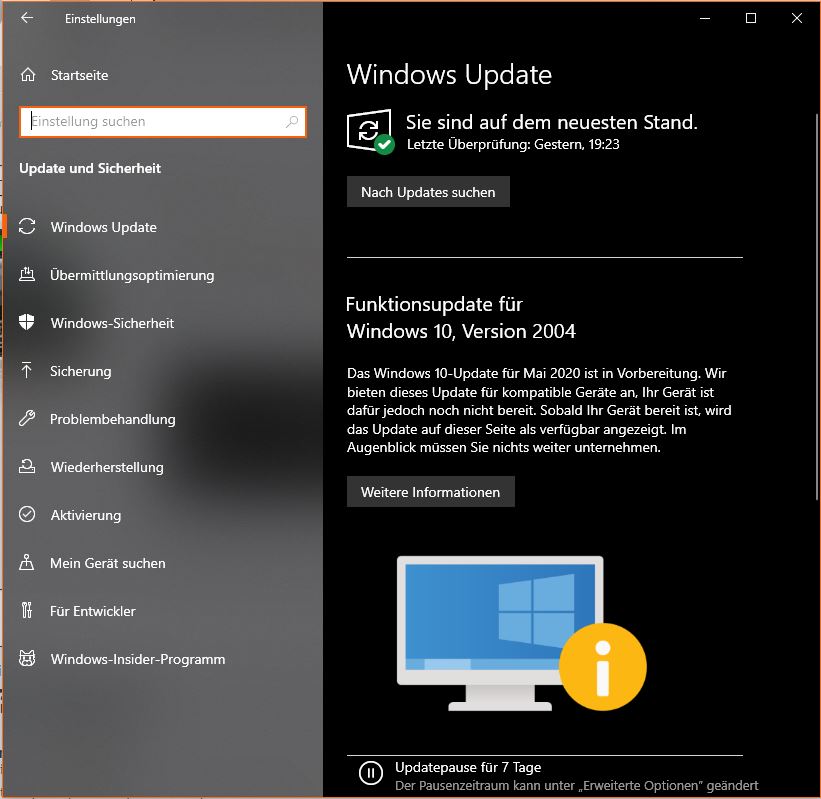Click the Übermittlungsoptimierung icon
The image size is (821, 799).
[27, 274]
